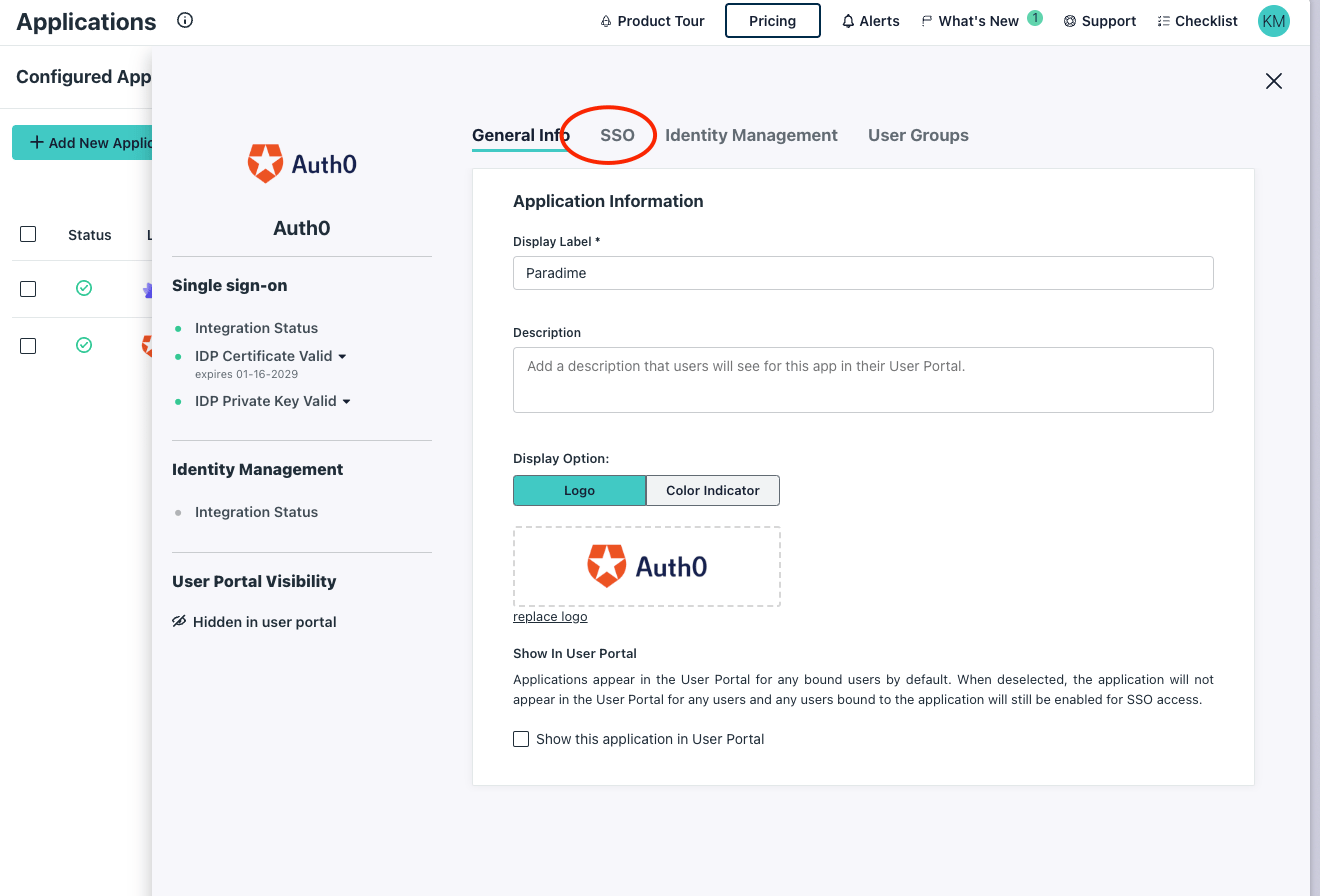Select the Application Information heading
Screen dimensions: 1320x896
pyautogui.click(x=608, y=201)
